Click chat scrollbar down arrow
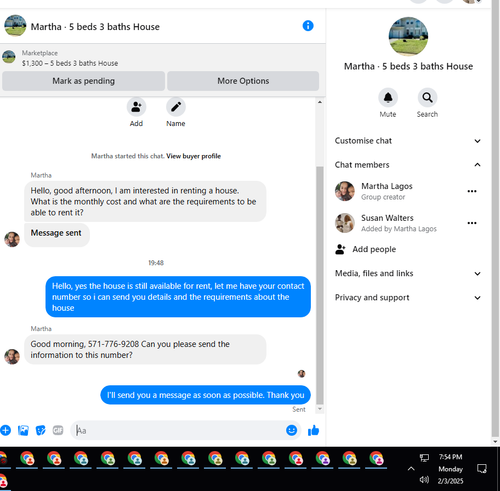 320,409
